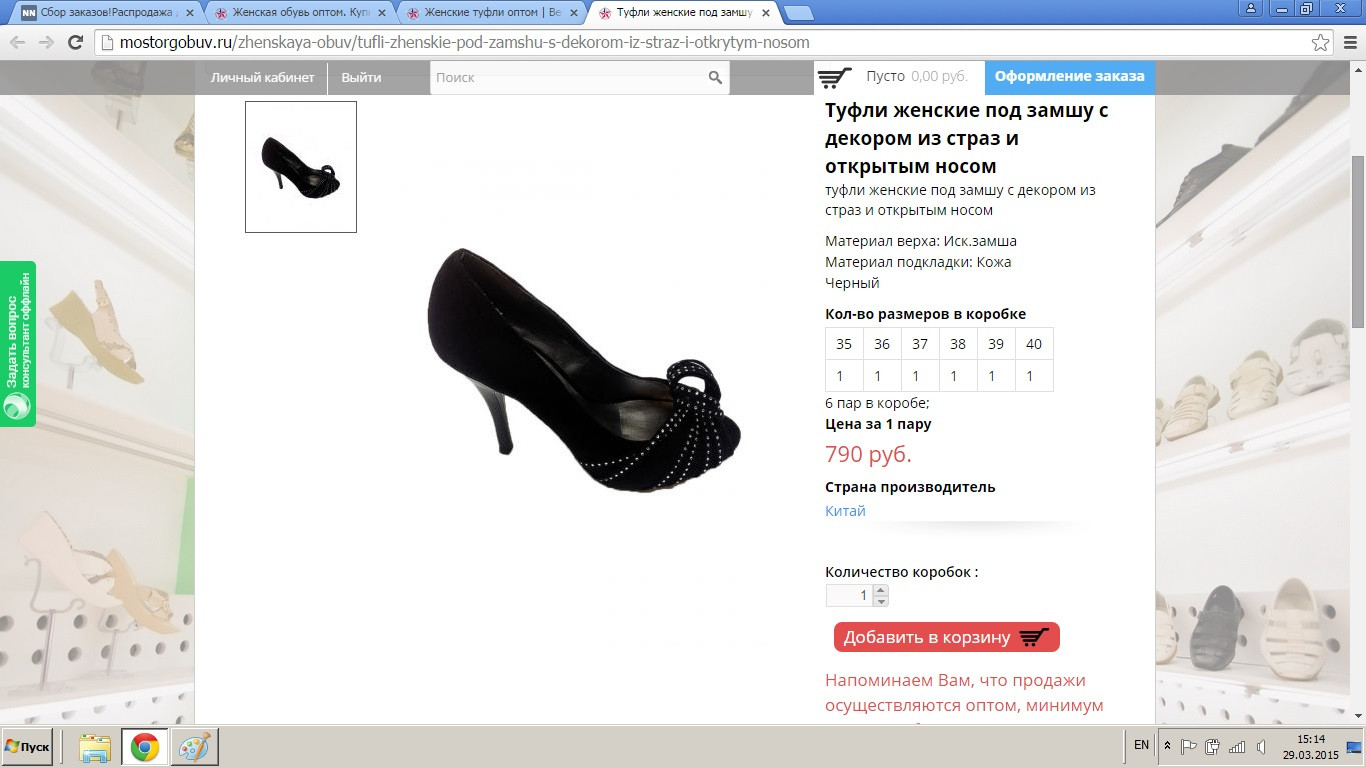Open Задать вопрос consultant side tab
Screen dimensions: 1366x768
tap(18, 344)
